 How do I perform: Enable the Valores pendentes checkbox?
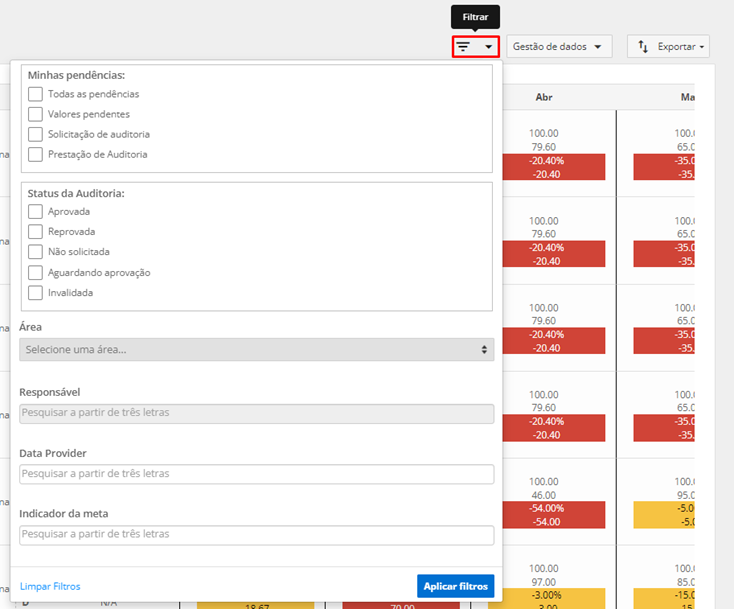36,114
